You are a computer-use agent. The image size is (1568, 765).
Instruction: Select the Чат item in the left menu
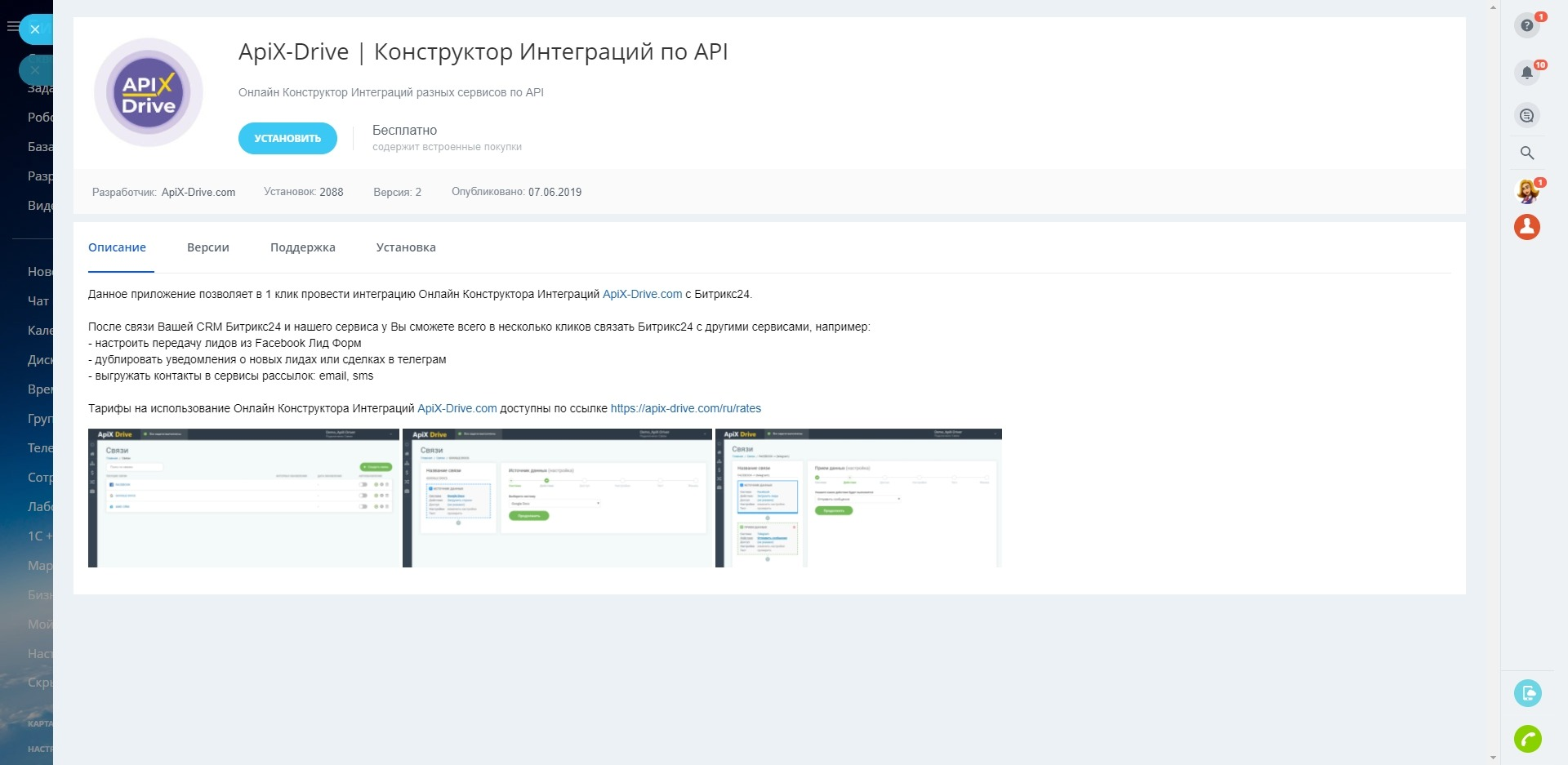pyautogui.click(x=38, y=301)
